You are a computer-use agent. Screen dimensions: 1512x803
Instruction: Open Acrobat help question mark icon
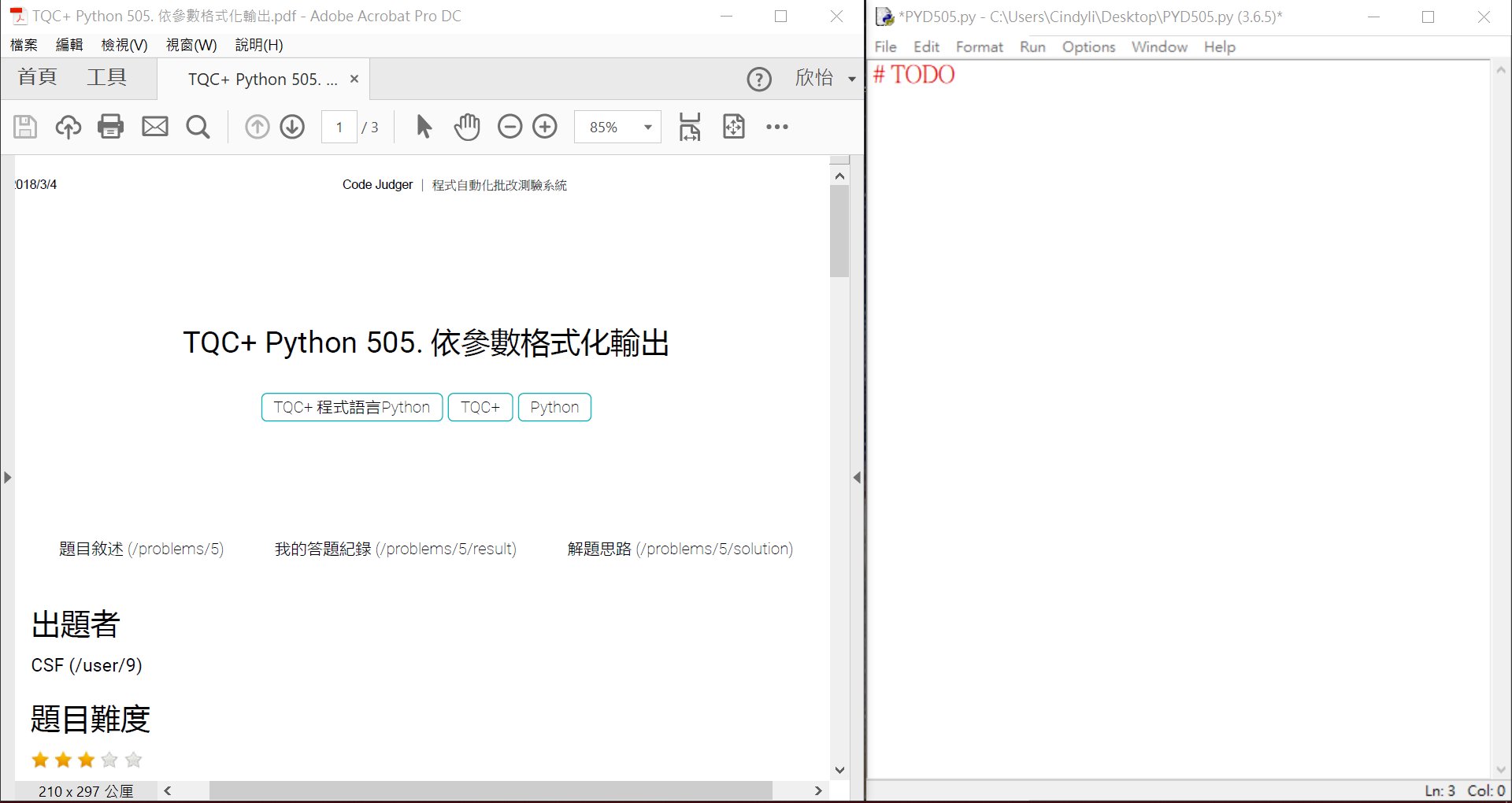tap(759, 79)
